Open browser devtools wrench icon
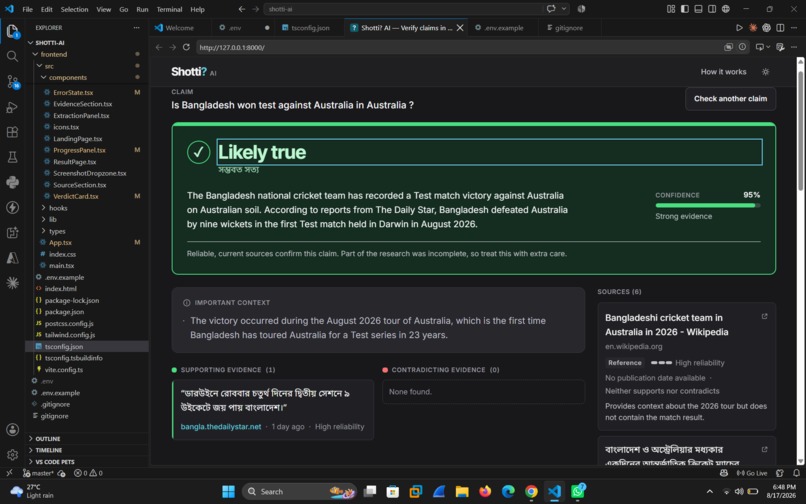 tap(780, 47)
